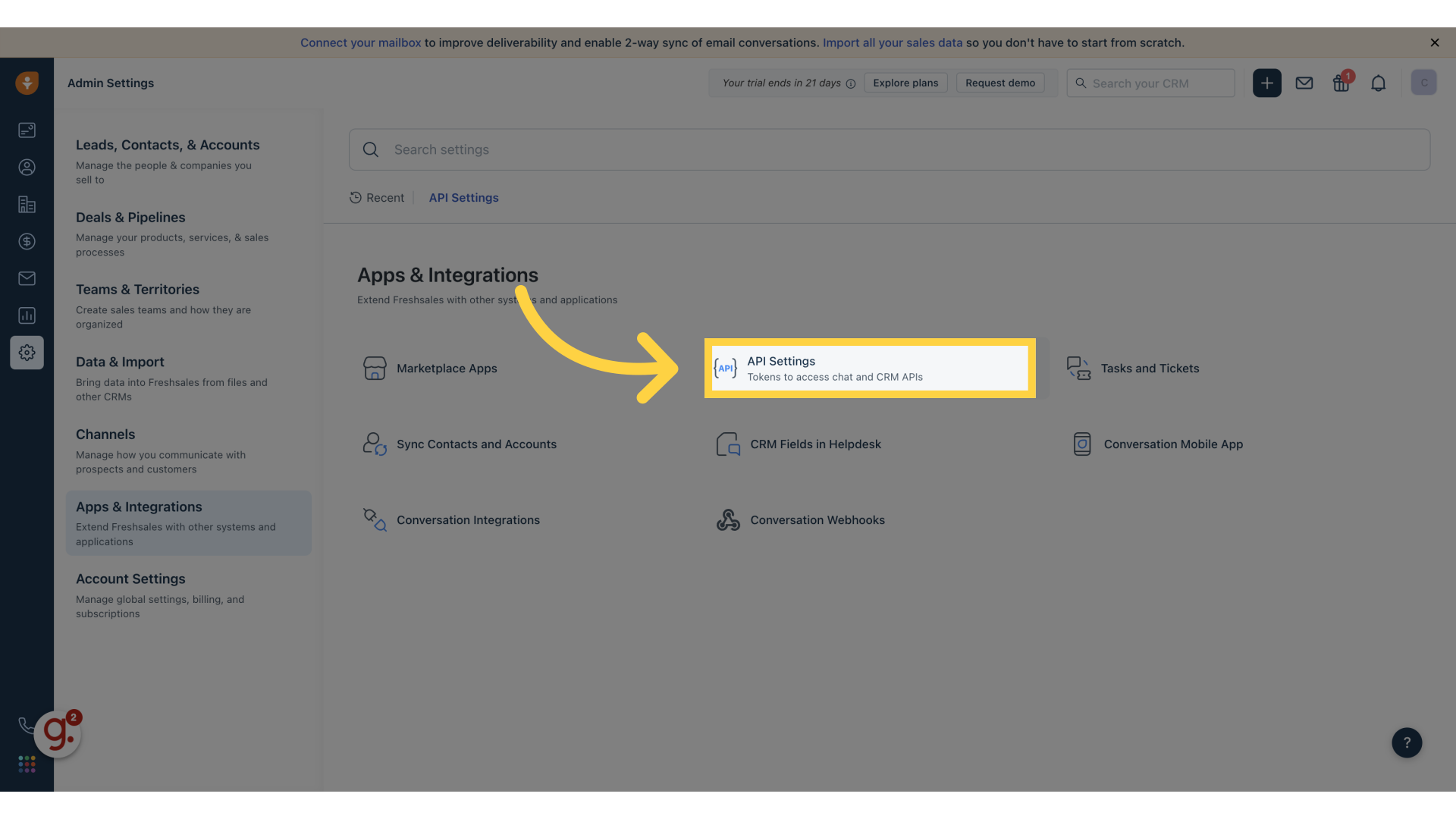Open the email envelope icon in left sidebar

tap(27, 278)
